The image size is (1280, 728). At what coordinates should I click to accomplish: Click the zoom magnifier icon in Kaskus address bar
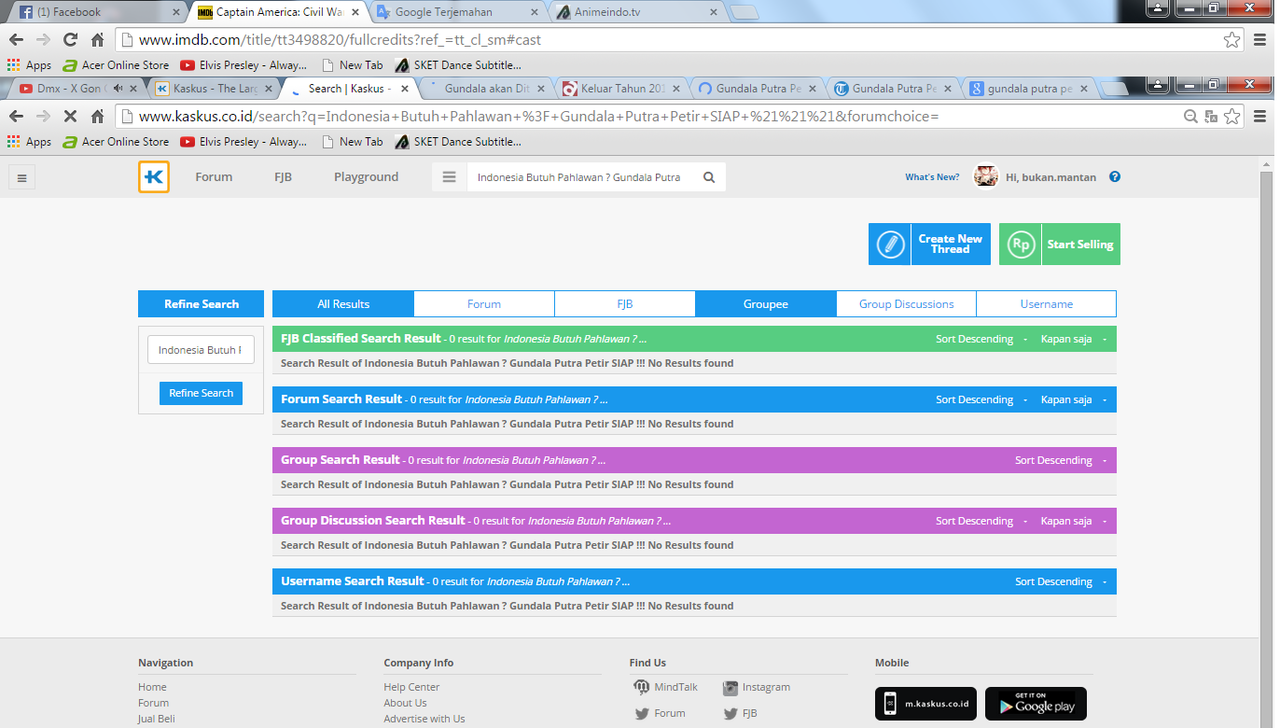tap(1190, 116)
